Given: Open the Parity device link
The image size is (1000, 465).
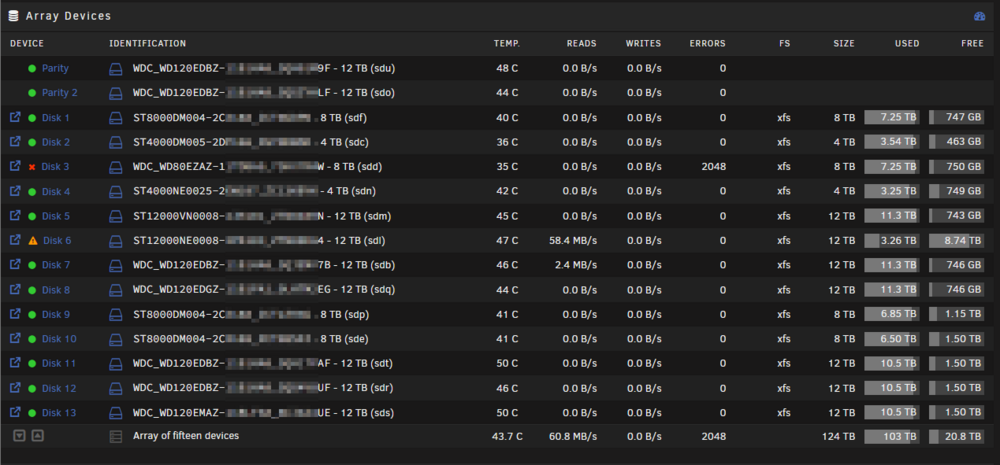Looking at the screenshot, I should click(x=55, y=68).
